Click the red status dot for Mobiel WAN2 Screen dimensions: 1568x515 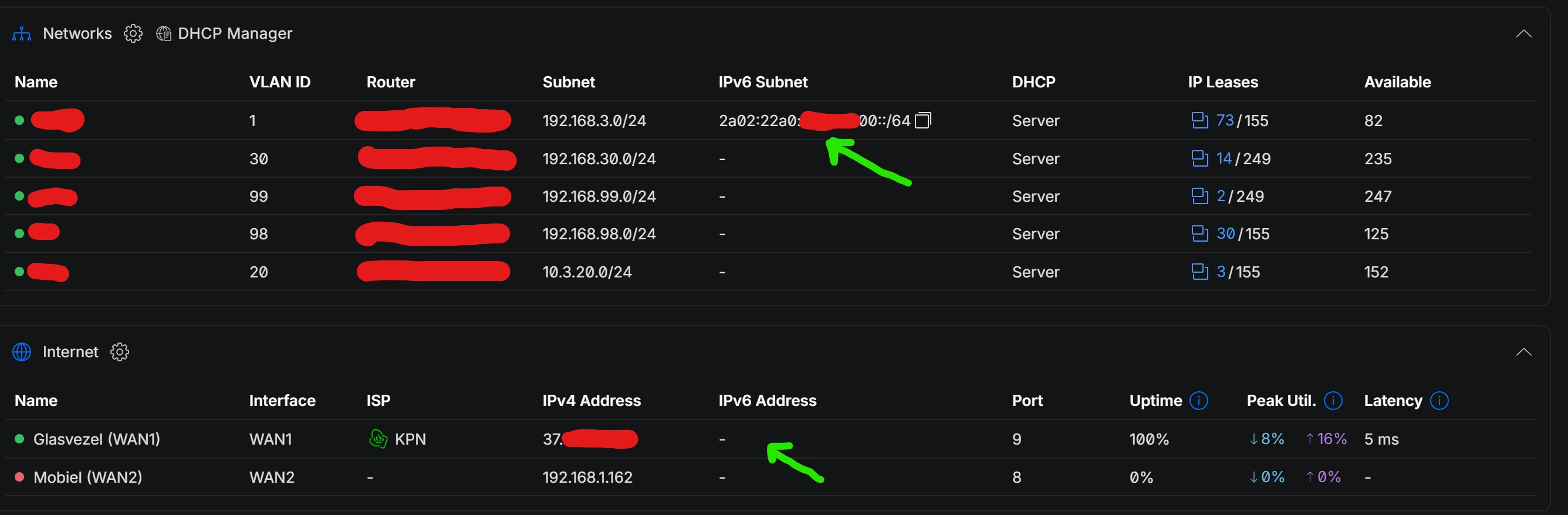click(x=19, y=477)
